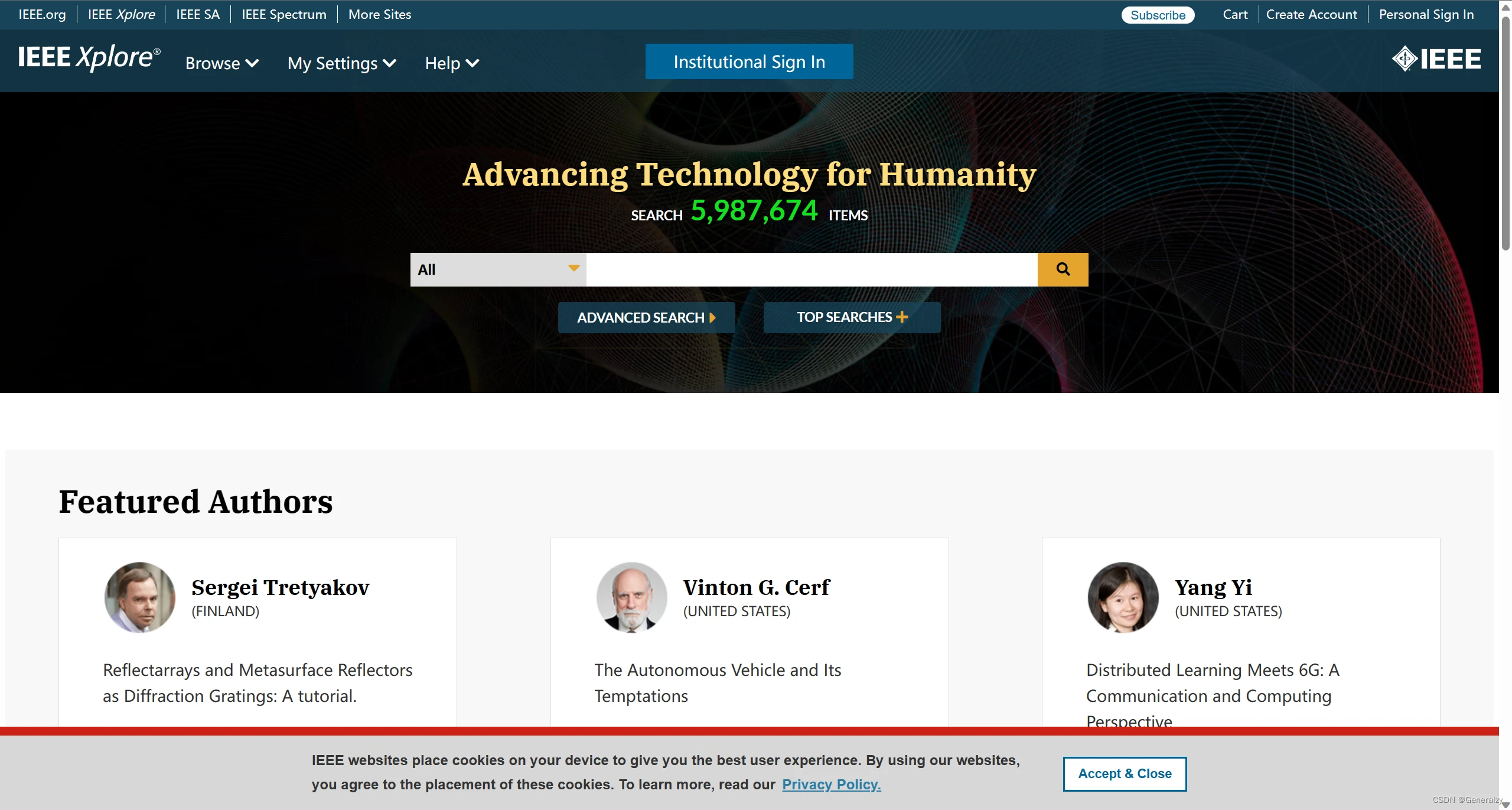Open the All search scope dropdown
Screen dimensions: 1512x810
498,269
